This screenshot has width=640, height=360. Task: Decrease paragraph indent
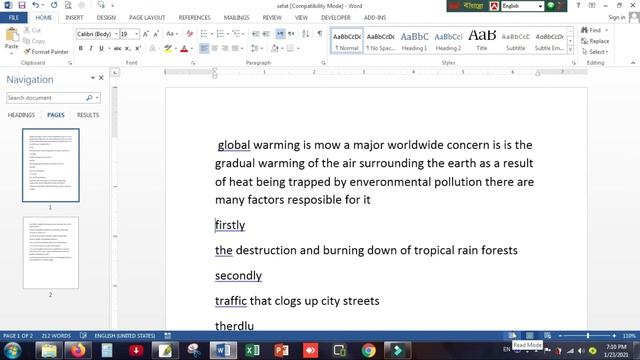[x=256, y=34]
